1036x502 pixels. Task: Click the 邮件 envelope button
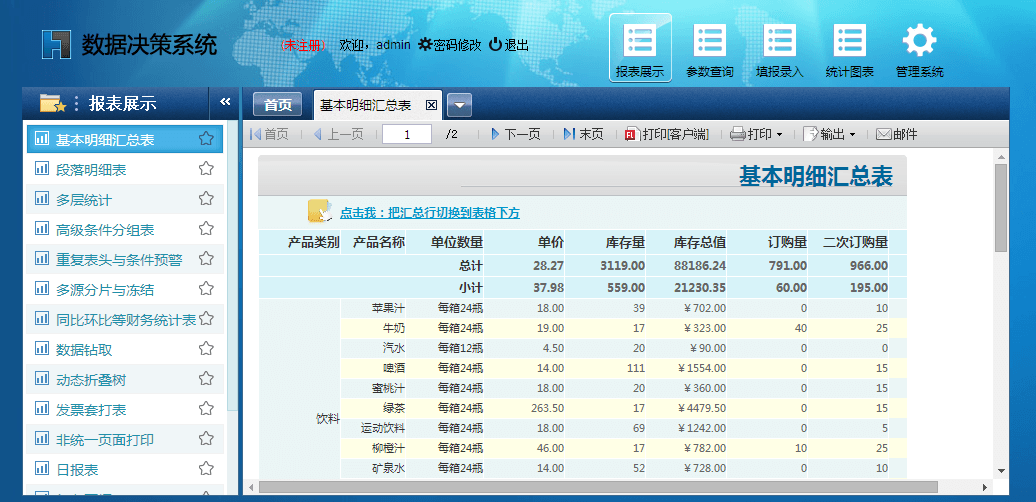click(897, 134)
